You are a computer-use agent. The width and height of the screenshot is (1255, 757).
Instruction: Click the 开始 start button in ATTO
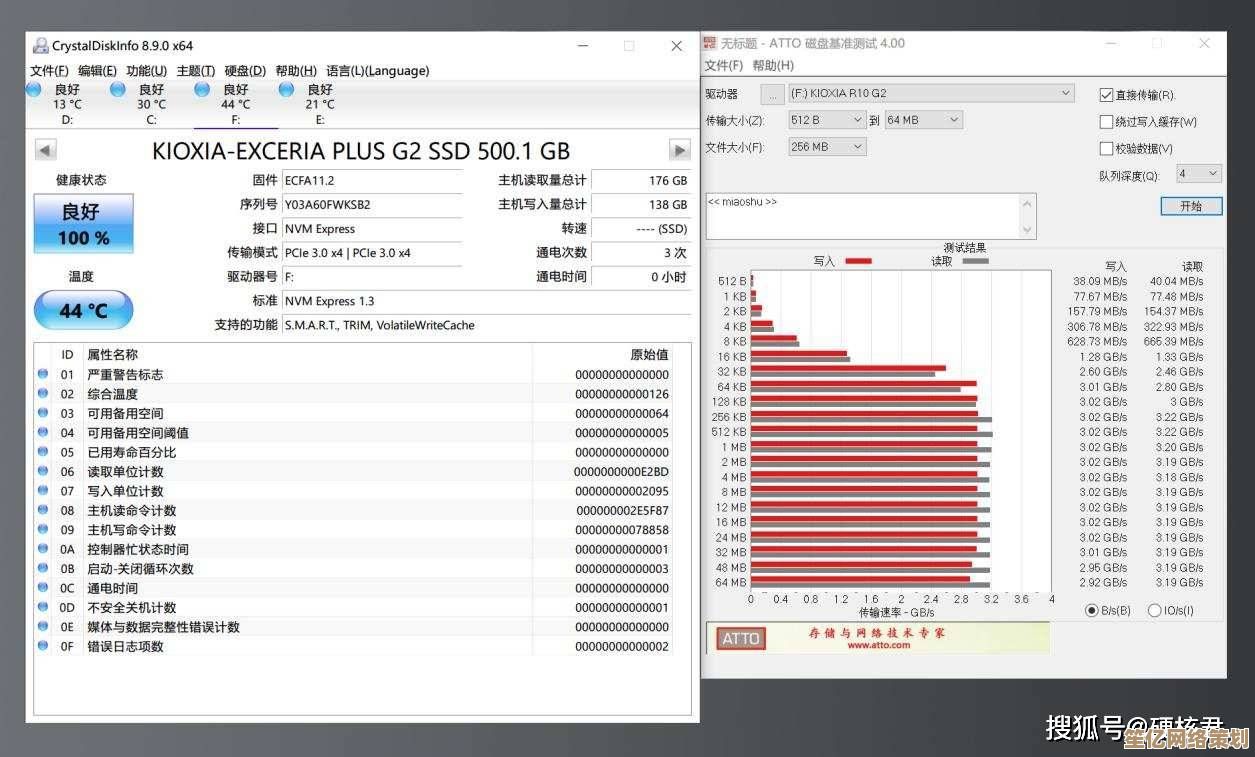[1191, 206]
